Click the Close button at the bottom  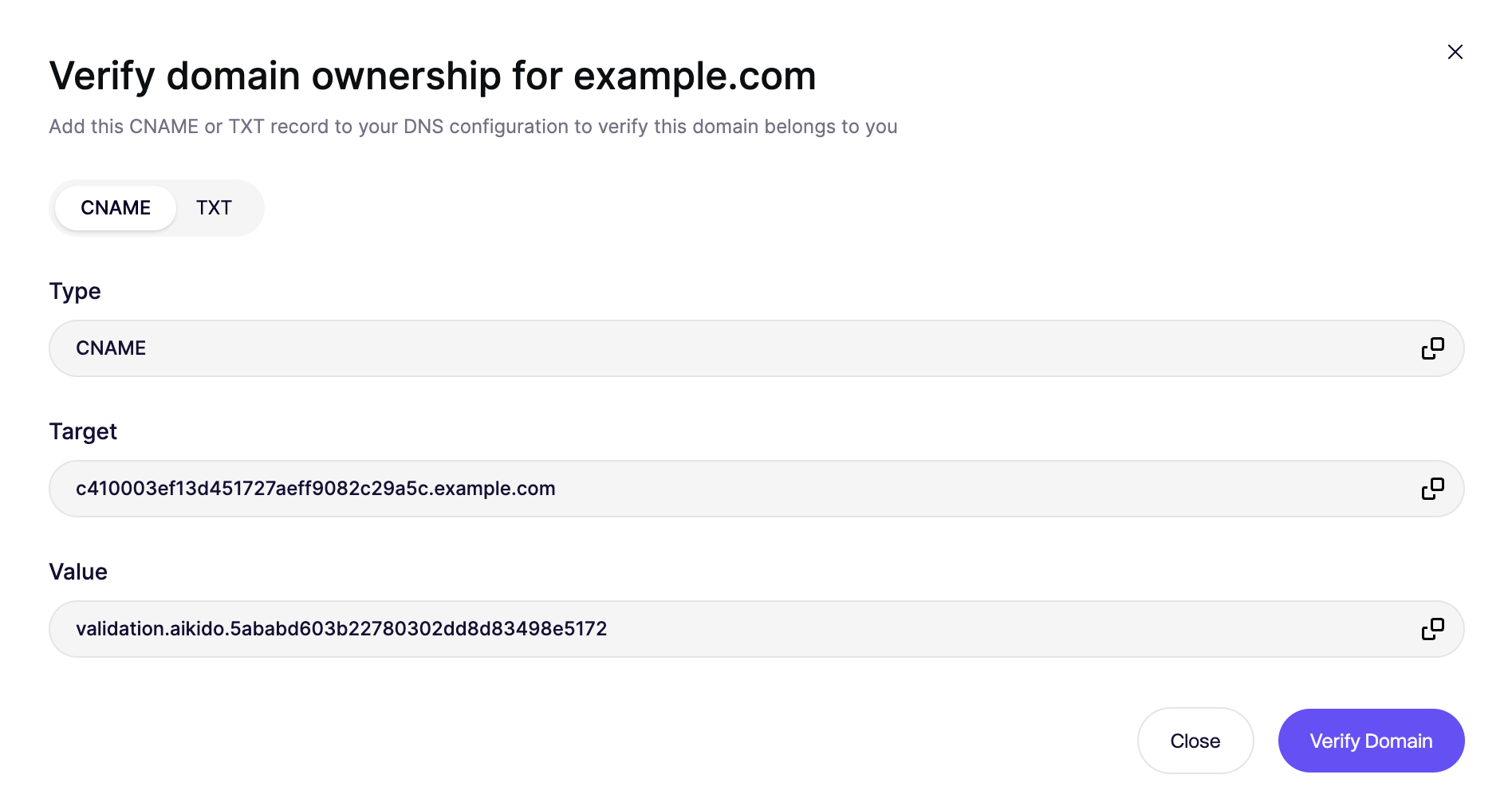tap(1195, 741)
